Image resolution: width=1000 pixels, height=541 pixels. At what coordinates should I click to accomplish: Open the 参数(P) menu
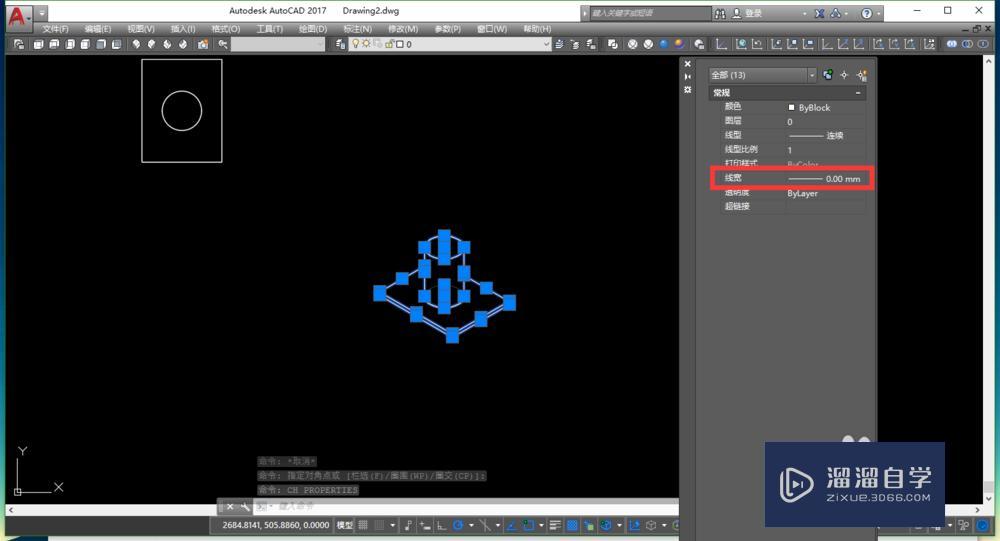(447, 29)
